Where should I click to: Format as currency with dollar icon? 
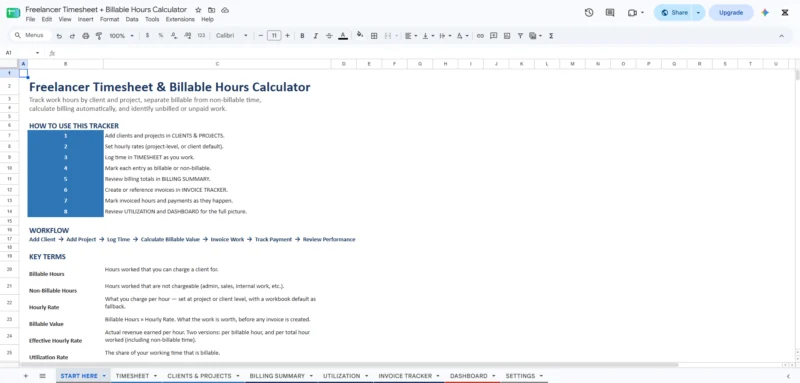point(147,36)
